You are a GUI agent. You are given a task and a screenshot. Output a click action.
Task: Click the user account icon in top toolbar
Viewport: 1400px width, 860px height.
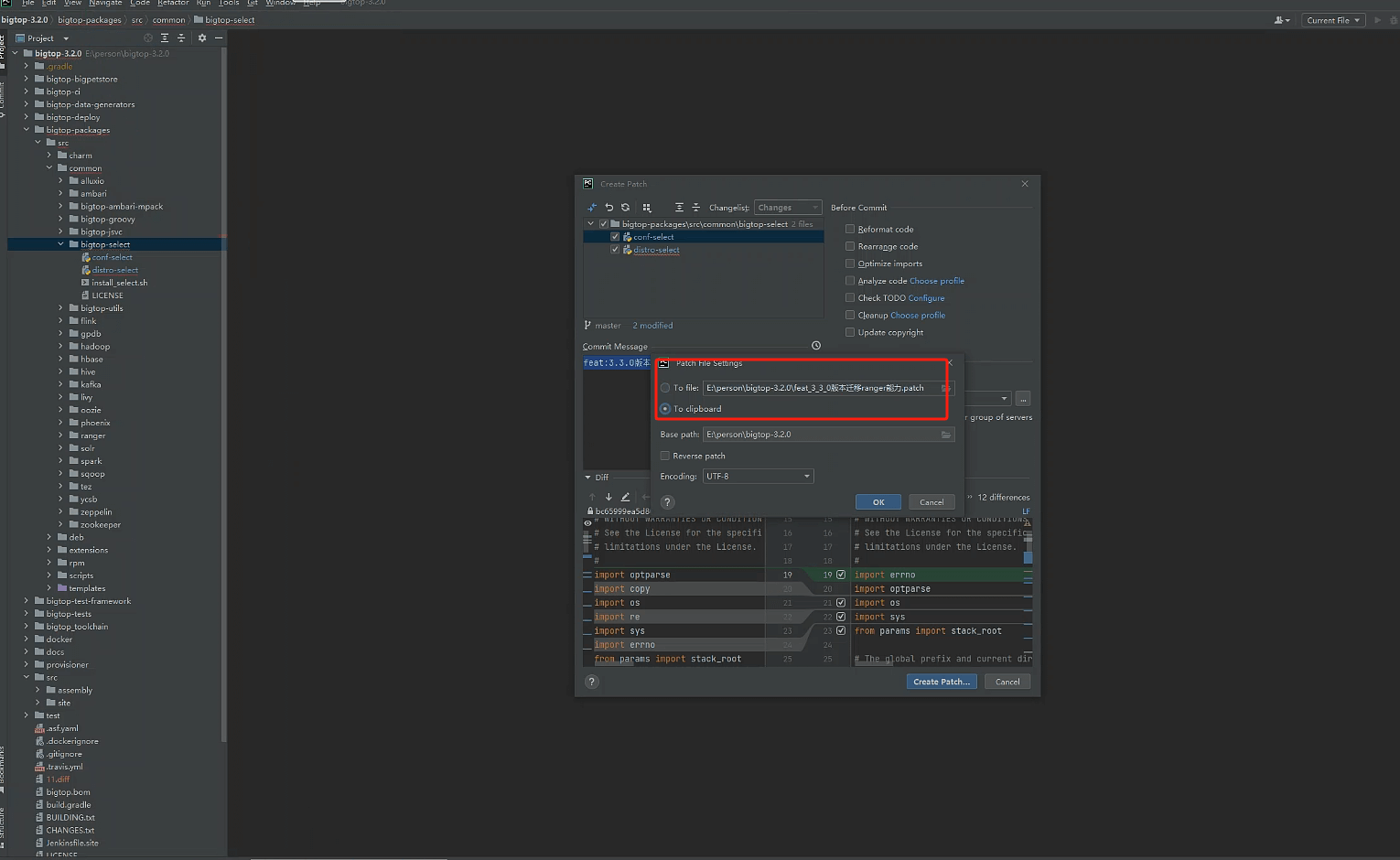click(1282, 20)
